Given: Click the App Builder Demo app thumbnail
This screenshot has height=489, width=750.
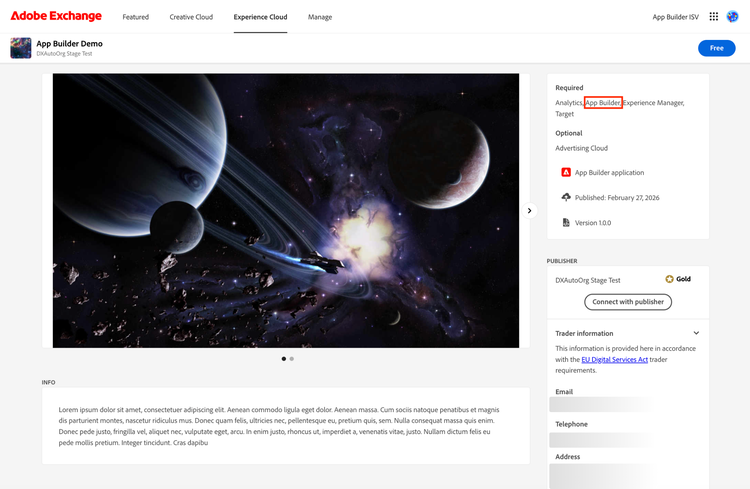Looking at the screenshot, I should pos(21,48).
